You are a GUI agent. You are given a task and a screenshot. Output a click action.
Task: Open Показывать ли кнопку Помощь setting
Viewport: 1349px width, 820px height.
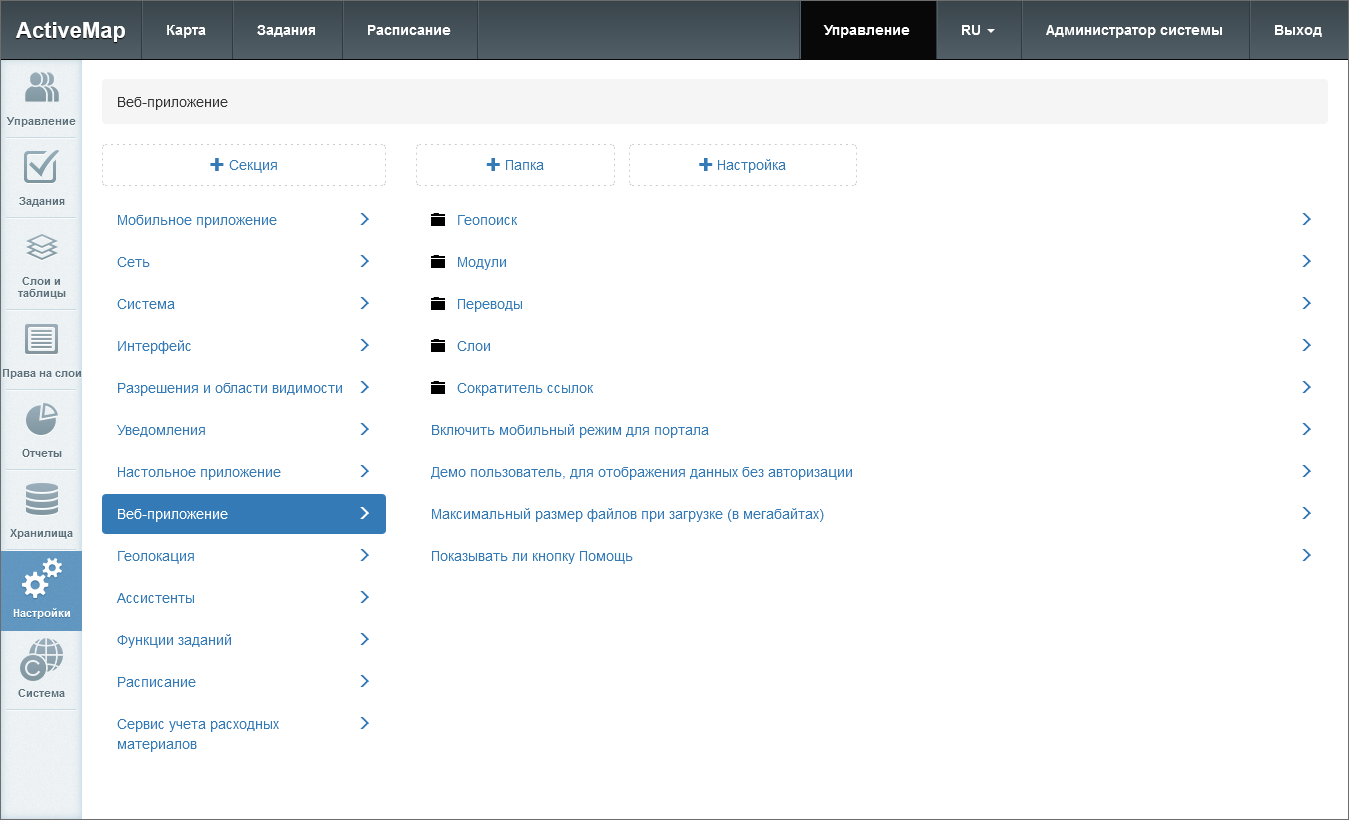click(x=532, y=556)
